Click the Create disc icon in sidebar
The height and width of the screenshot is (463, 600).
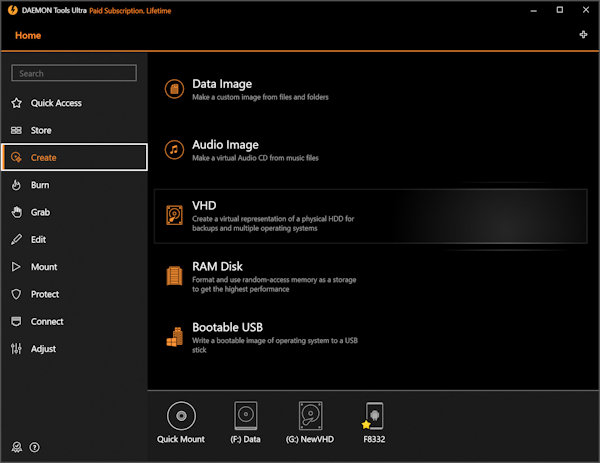[16, 157]
